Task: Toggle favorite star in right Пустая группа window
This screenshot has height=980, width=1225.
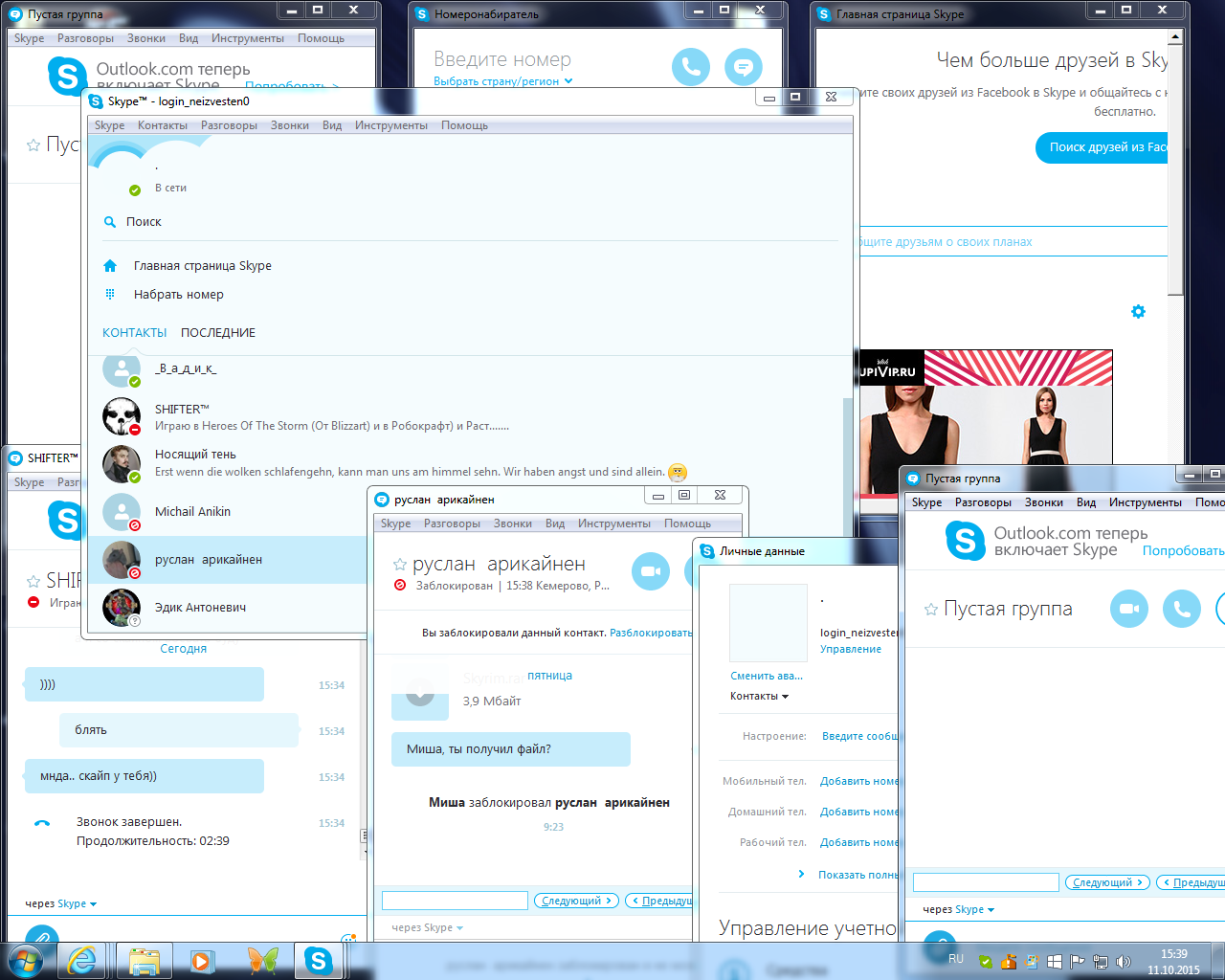Action: click(930, 609)
